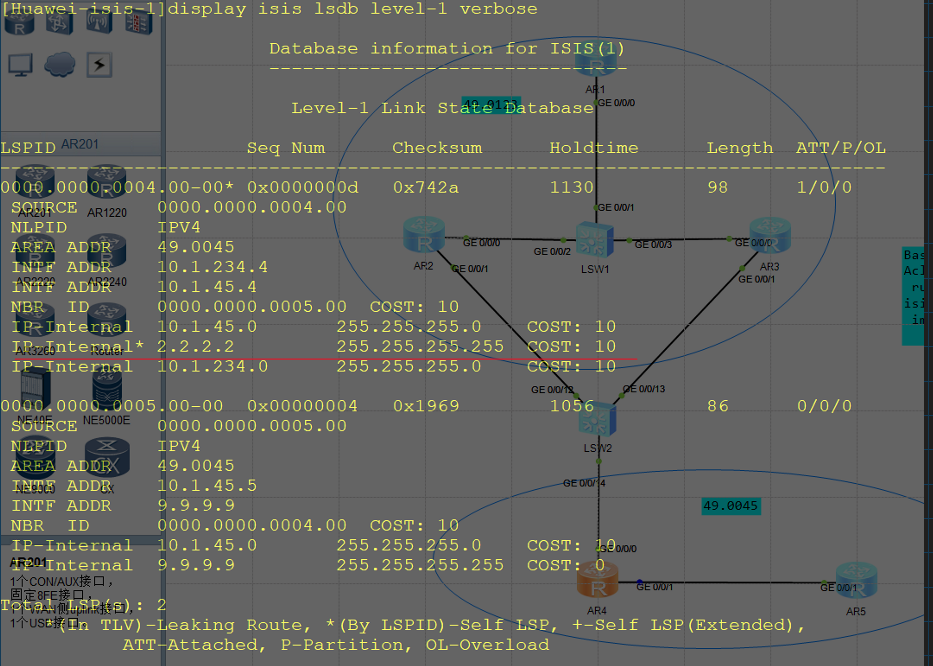Click holdtime value 1130
This screenshot has width=933, height=666.
pos(572,188)
